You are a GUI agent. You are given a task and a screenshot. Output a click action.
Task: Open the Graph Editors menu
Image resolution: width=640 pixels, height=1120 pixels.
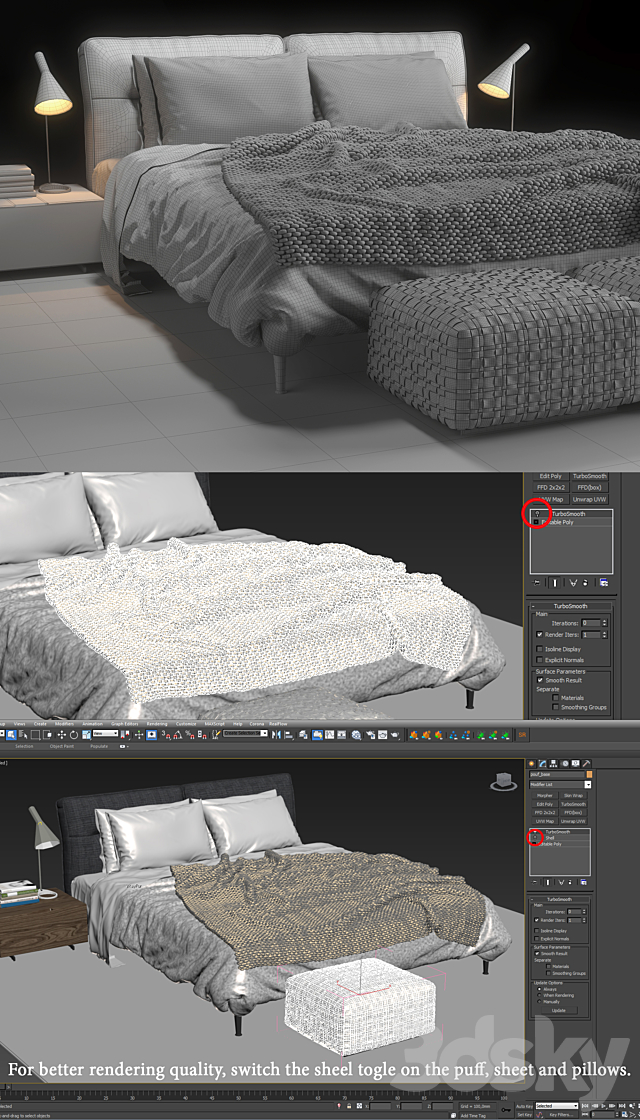[124, 724]
